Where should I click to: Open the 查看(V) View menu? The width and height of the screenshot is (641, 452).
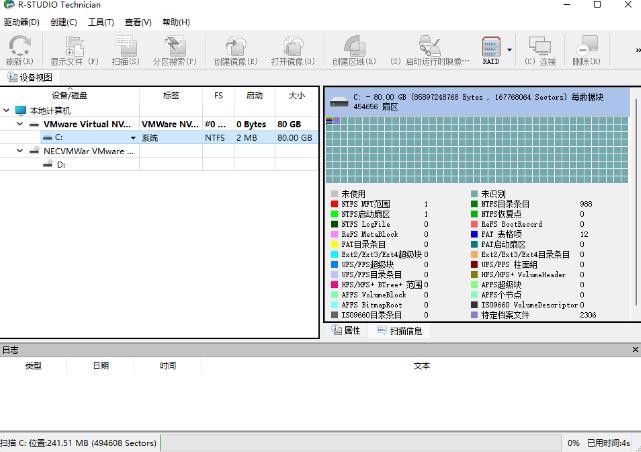click(138, 22)
